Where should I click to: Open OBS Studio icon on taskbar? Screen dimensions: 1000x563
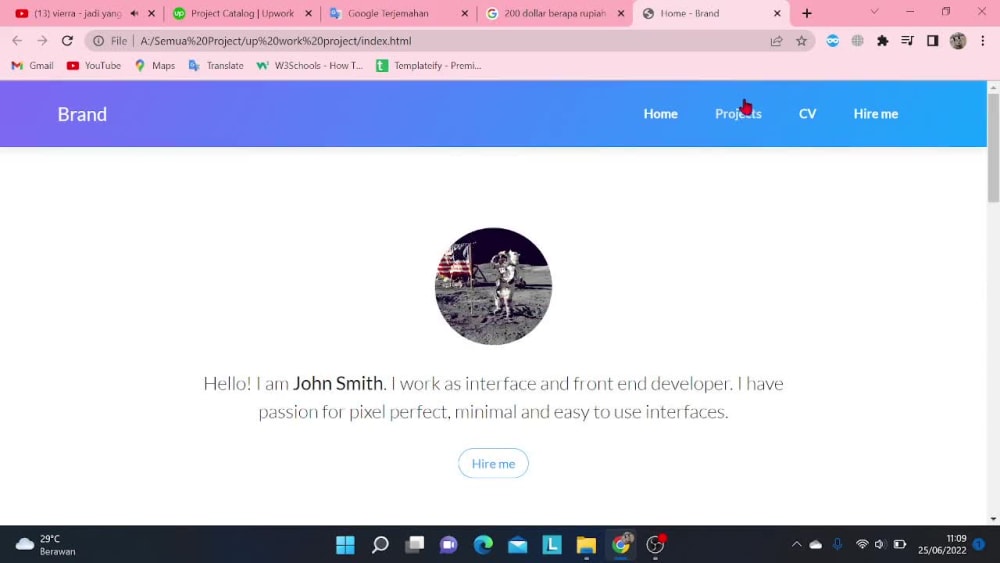(655, 545)
